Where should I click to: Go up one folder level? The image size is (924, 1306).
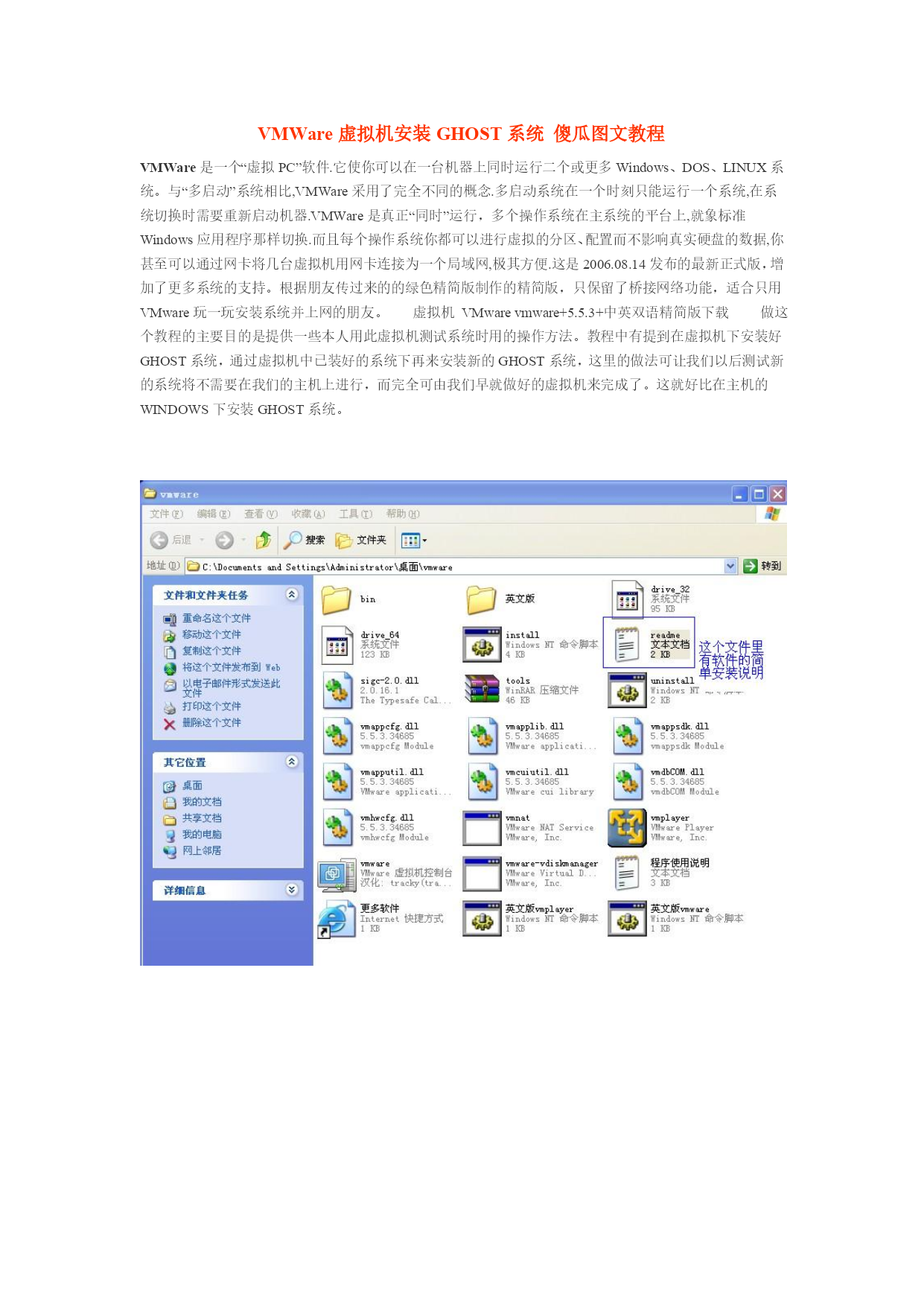pyautogui.click(x=264, y=540)
